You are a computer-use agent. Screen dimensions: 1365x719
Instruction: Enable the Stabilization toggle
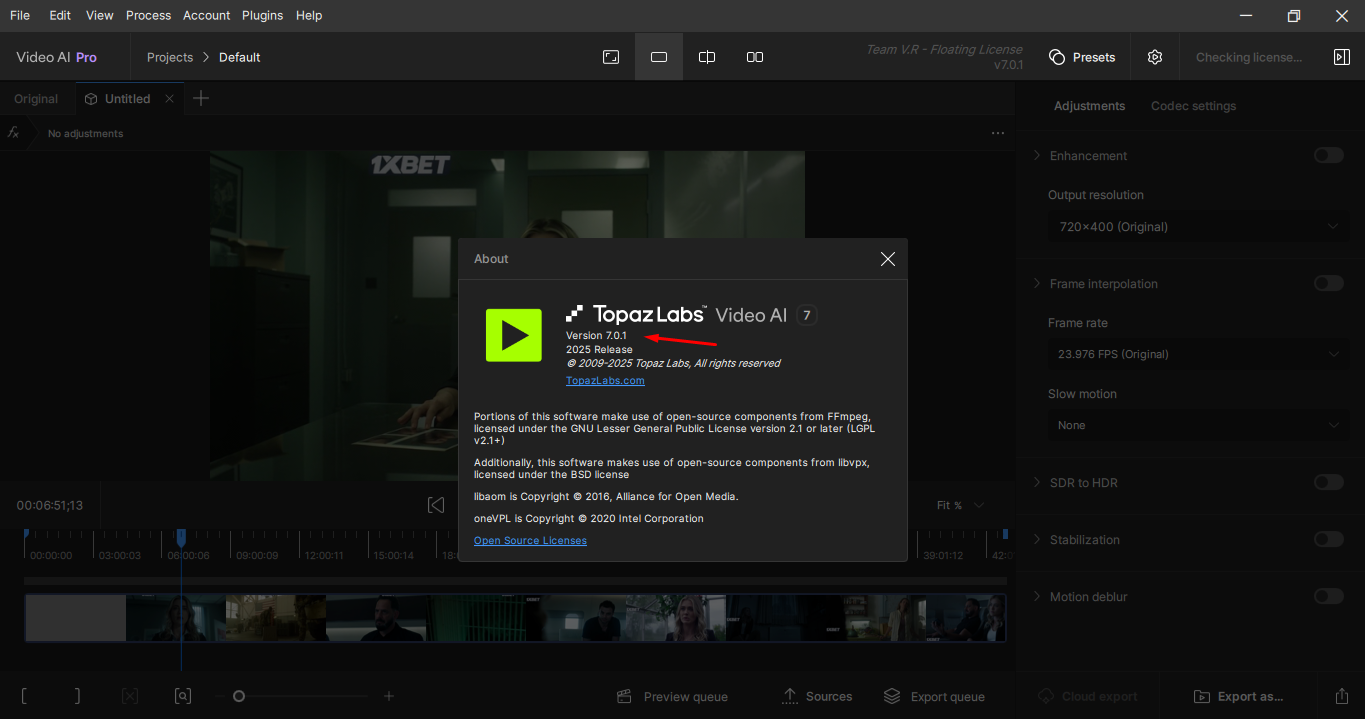pyautogui.click(x=1328, y=540)
